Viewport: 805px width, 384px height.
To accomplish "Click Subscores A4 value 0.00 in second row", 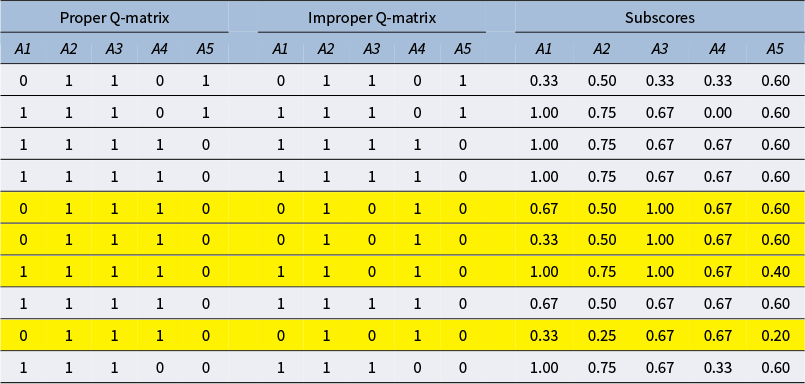I will click(x=717, y=113).
